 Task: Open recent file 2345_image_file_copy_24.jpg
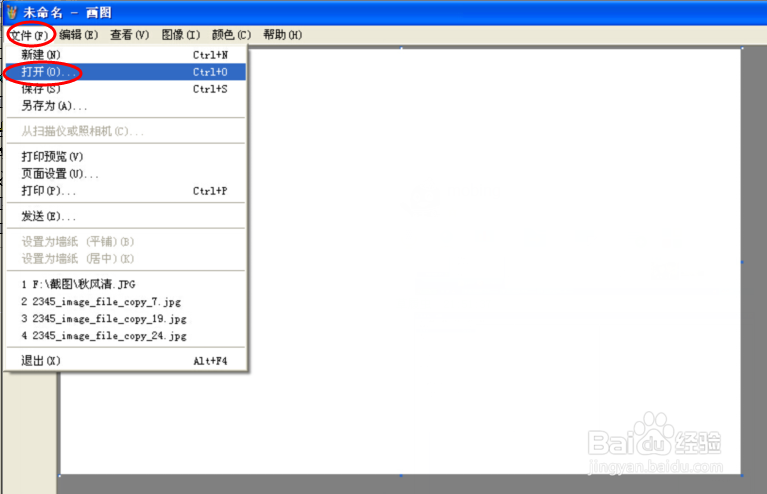click(x=126, y=336)
